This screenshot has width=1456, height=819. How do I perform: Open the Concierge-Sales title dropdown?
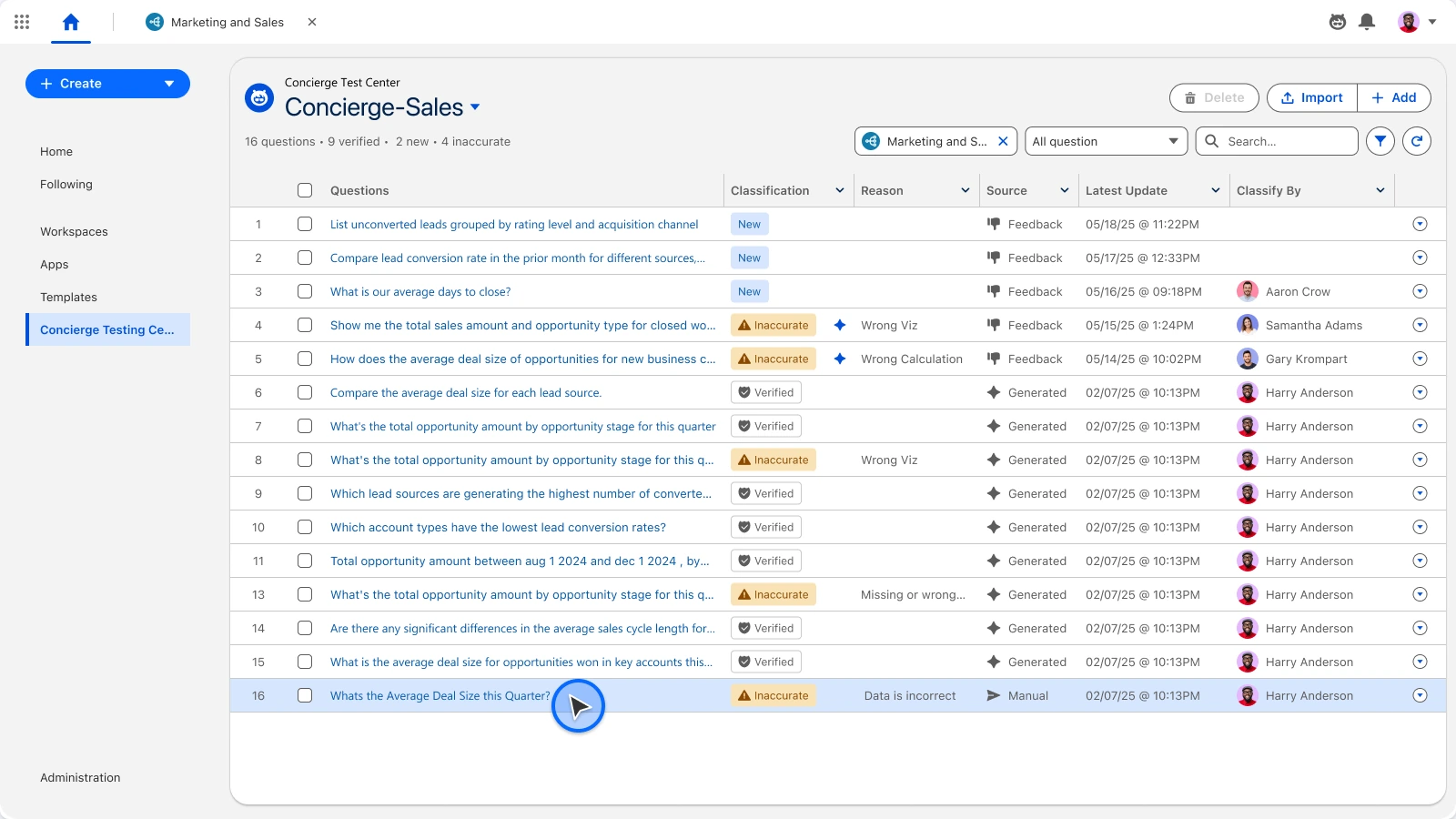[475, 107]
